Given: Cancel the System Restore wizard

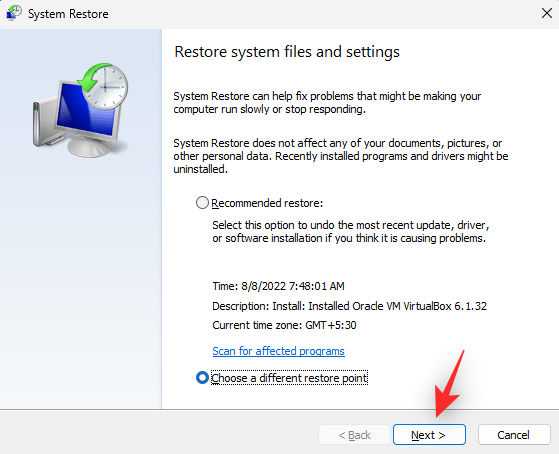Looking at the screenshot, I should click(x=514, y=435).
